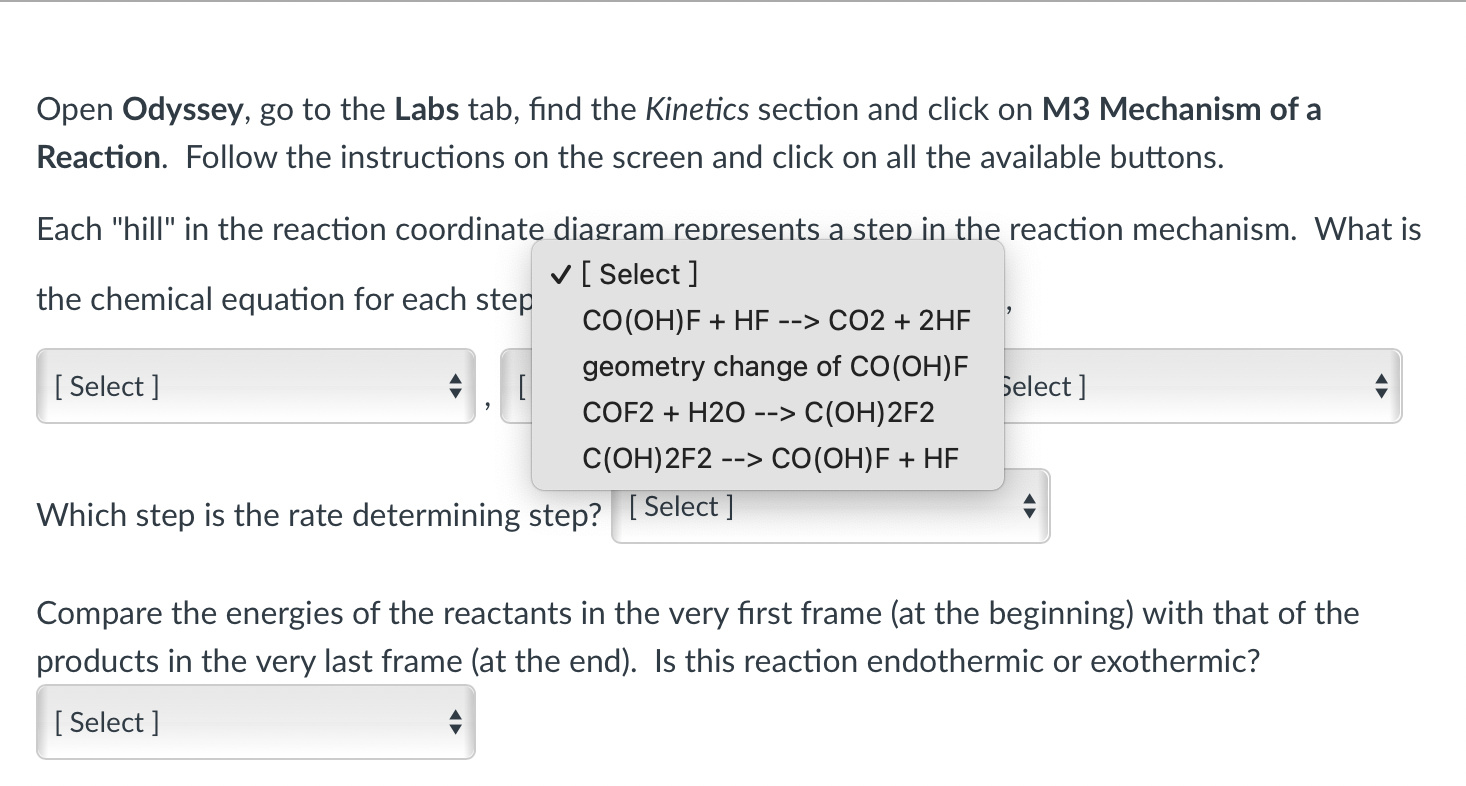This screenshot has height=786, width=1466.
Task: Click the Labs tab mention in instructions
Action: [x=428, y=109]
